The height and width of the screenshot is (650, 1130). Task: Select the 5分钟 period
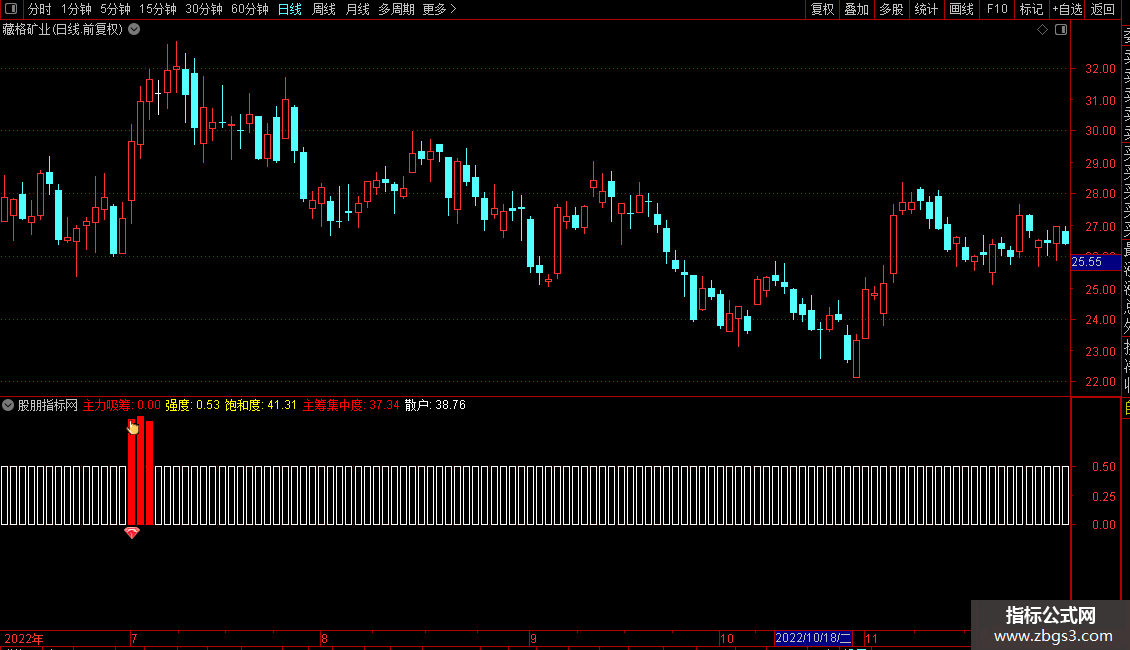115,9
